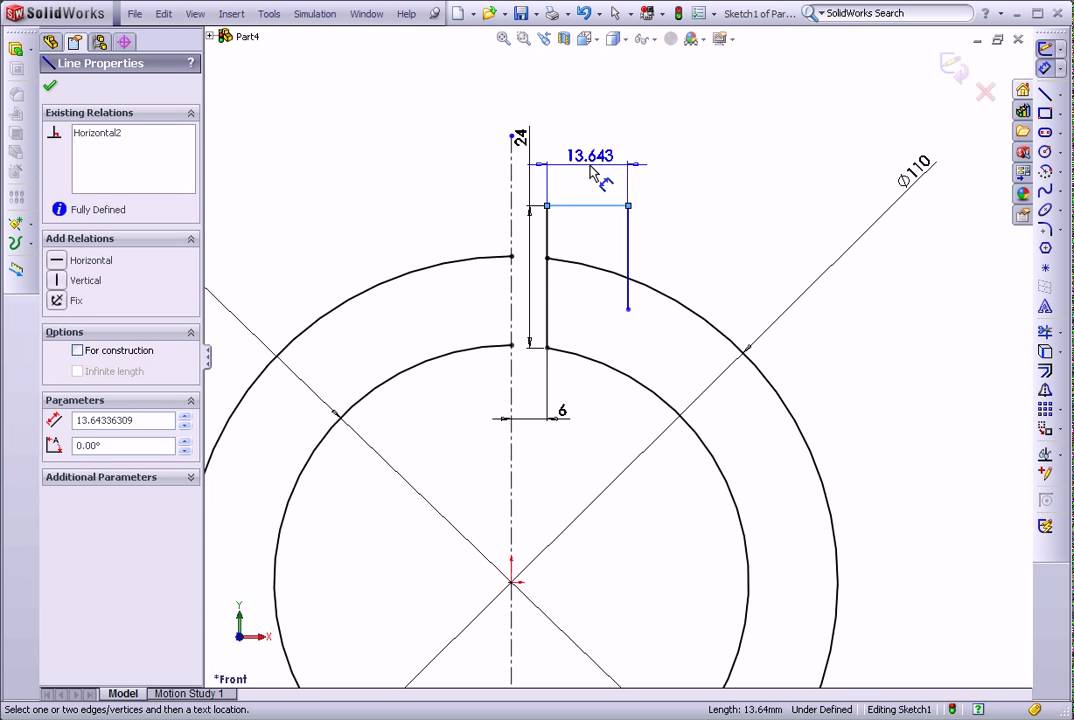The image size is (1074, 720).
Task: Click the Smart Dimension icon
Action: 1045,68
